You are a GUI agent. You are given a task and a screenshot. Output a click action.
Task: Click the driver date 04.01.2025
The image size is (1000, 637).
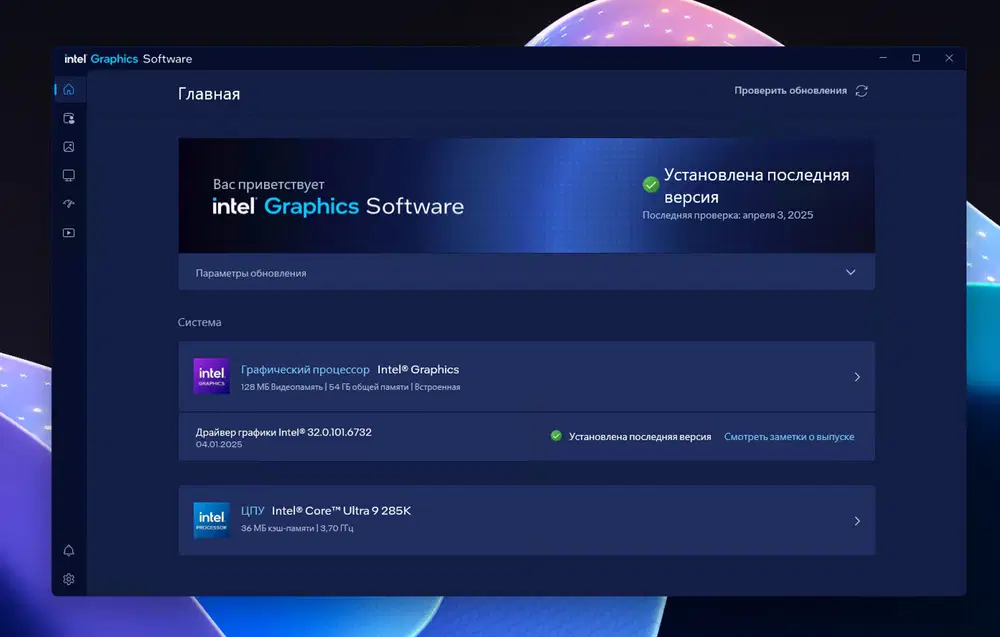[219, 444]
